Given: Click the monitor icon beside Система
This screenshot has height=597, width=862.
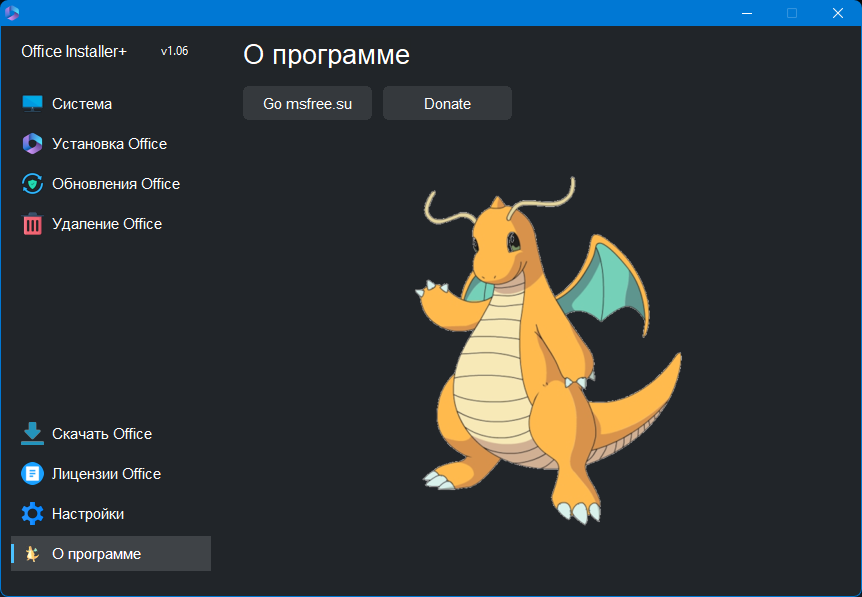Looking at the screenshot, I should coord(32,103).
